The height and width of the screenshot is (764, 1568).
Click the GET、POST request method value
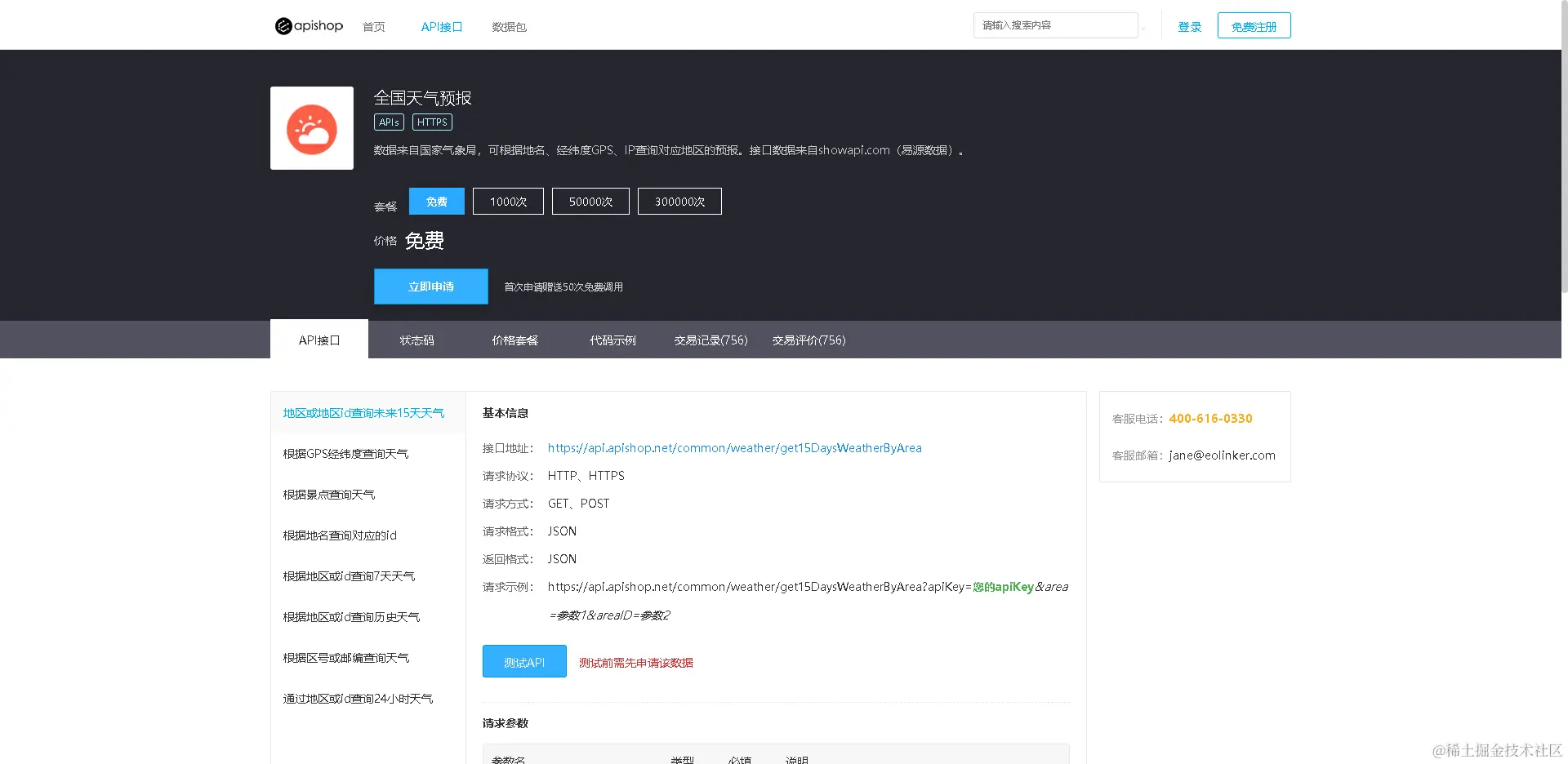point(579,504)
